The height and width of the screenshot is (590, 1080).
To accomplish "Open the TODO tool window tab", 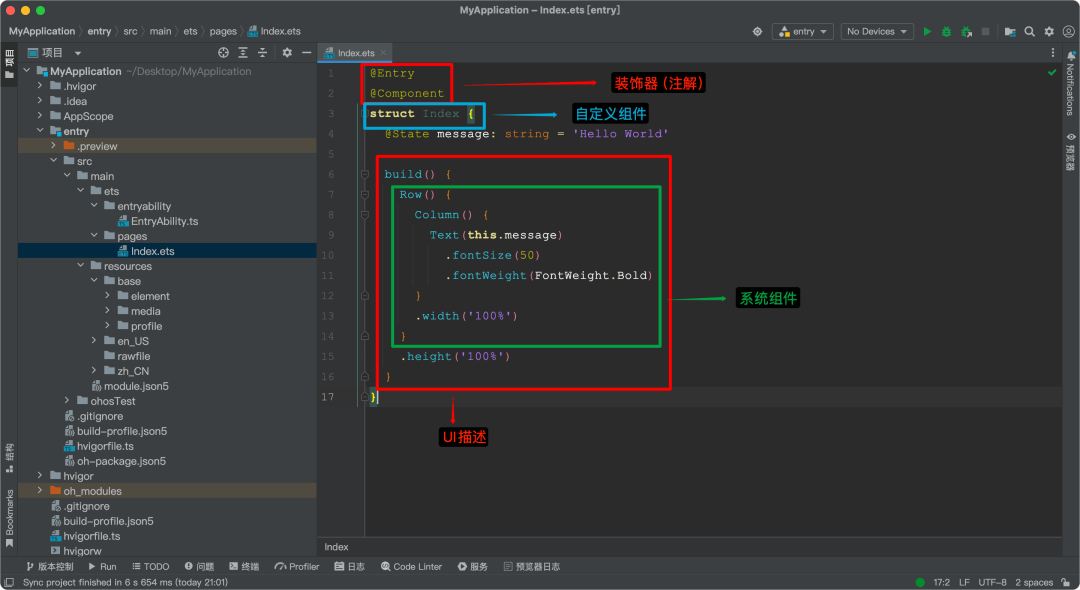I will point(151,567).
